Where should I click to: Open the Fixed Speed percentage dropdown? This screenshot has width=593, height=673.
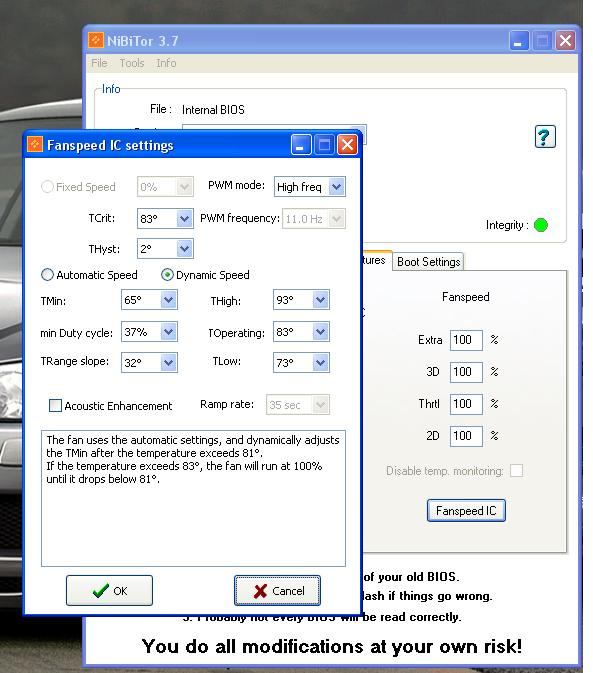[x=185, y=187]
